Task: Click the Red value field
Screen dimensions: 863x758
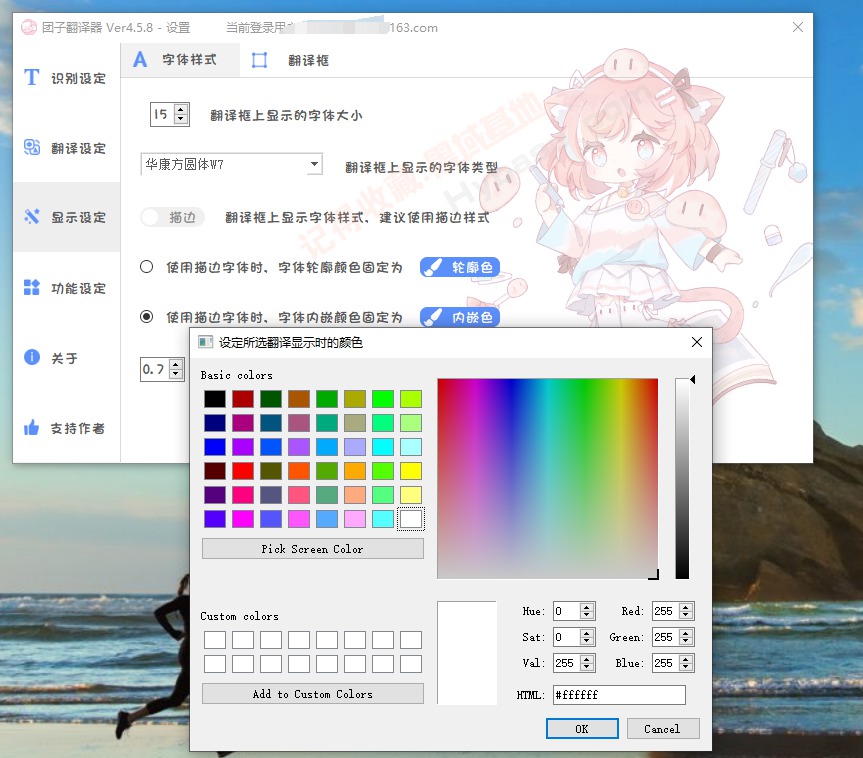Action: [665, 611]
